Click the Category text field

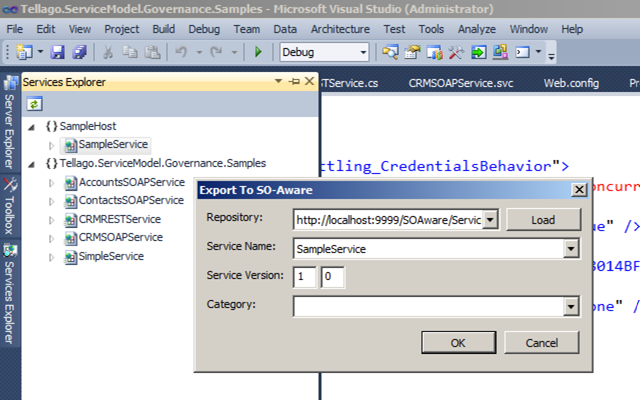(429, 307)
